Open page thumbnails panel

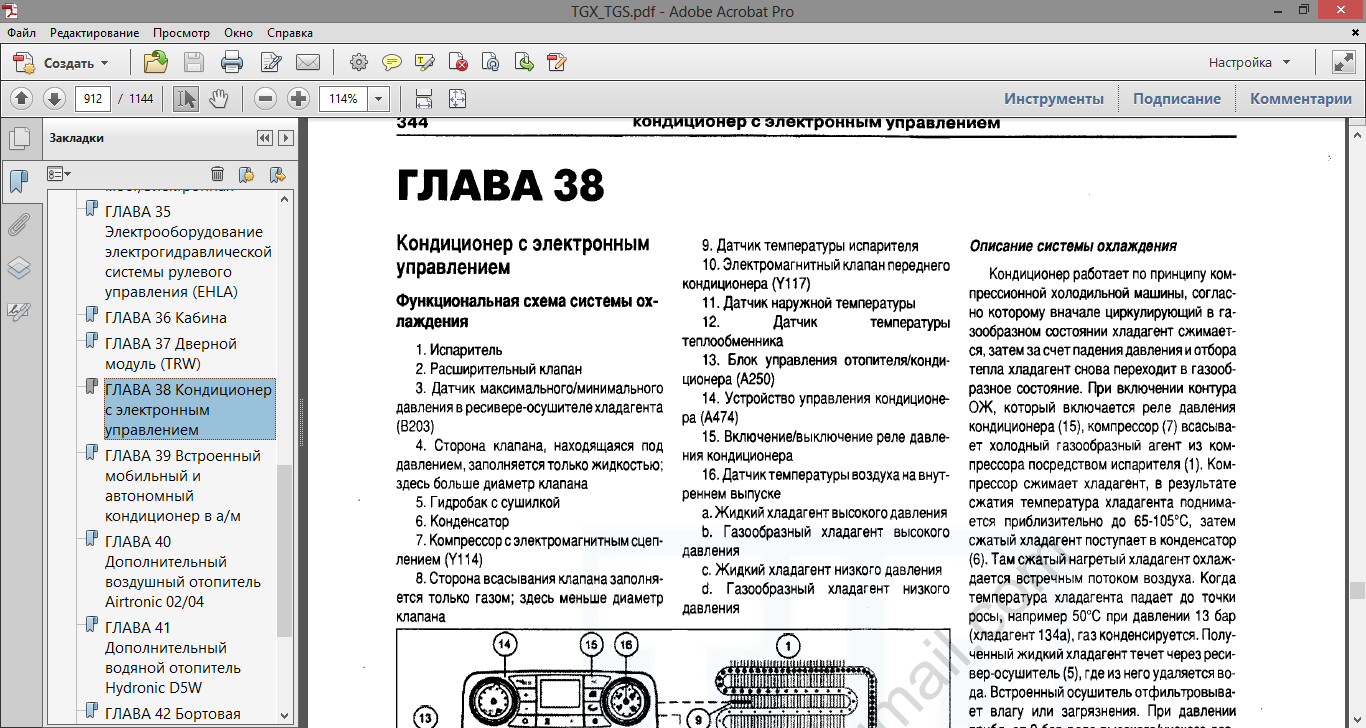click(19, 139)
